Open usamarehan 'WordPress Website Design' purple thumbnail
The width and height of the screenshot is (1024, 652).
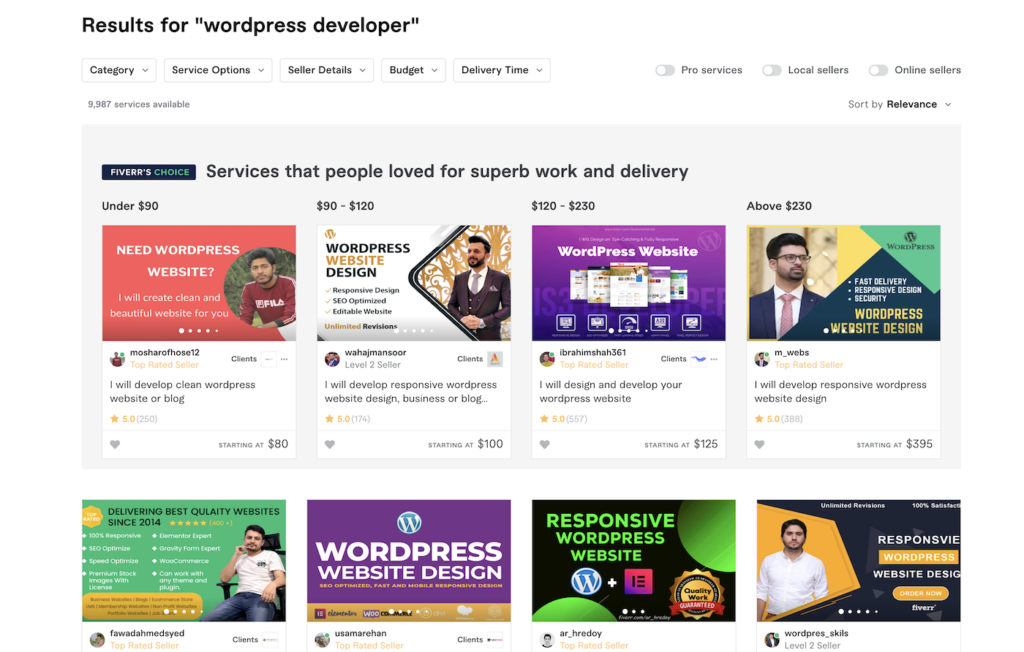coord(409,561)
